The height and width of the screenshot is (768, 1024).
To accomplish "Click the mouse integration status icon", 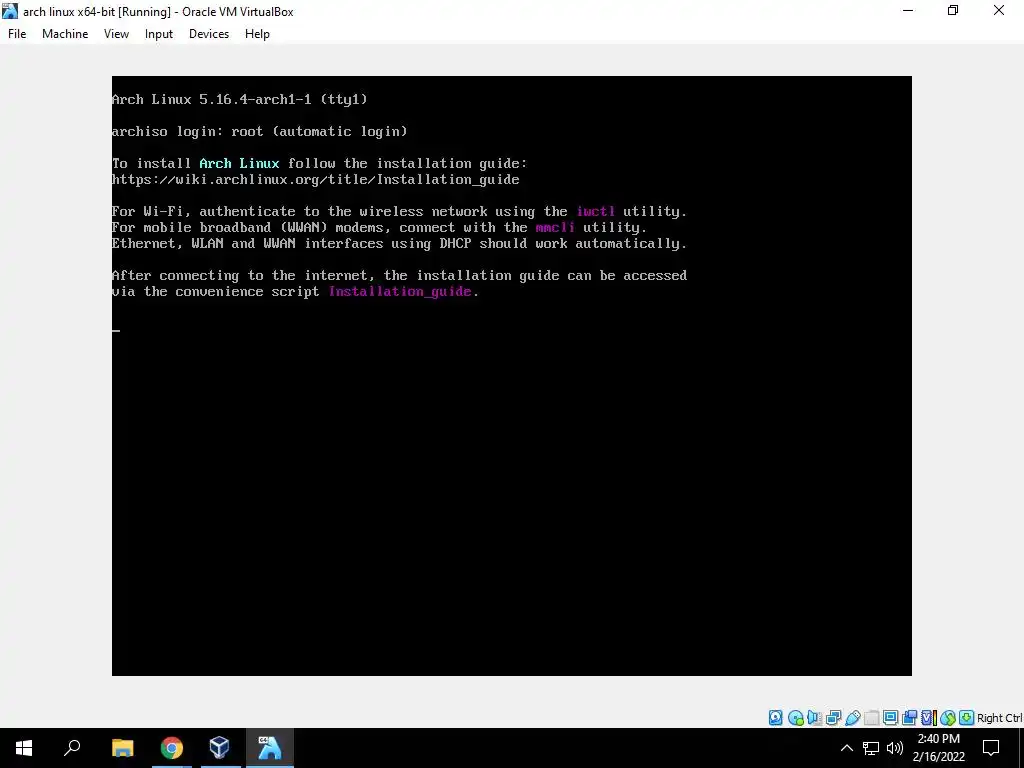I will point(948,718).
